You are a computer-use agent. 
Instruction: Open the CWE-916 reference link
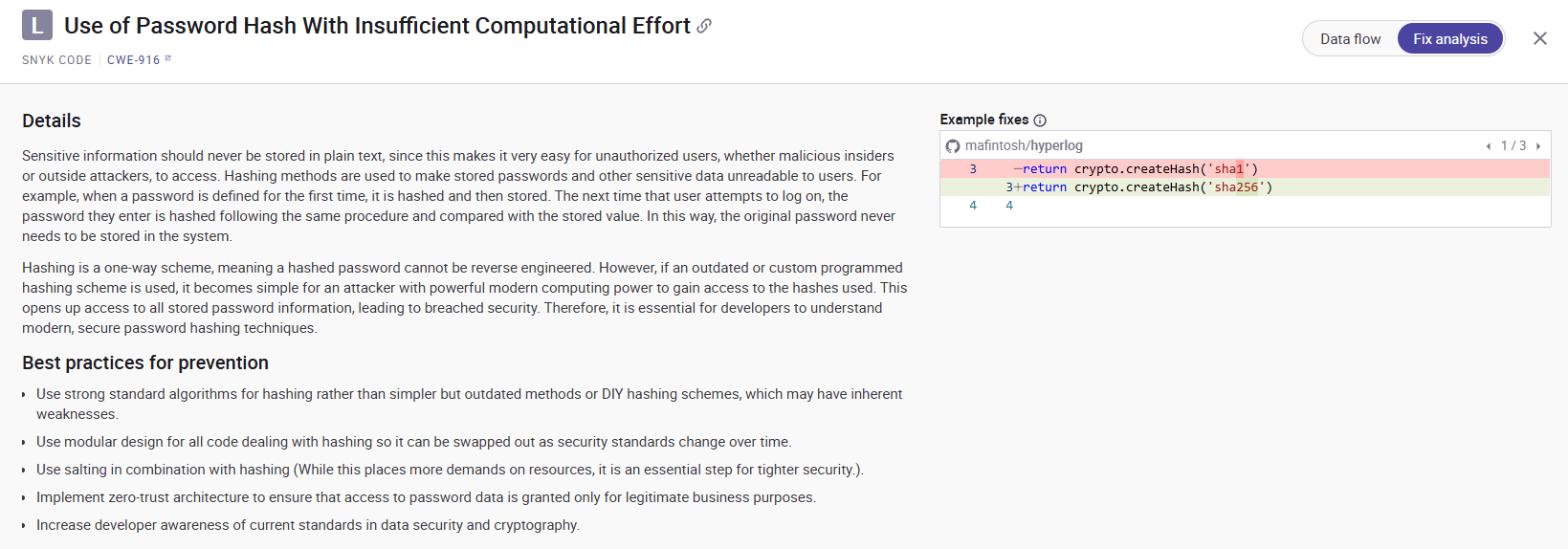[134, 60]
